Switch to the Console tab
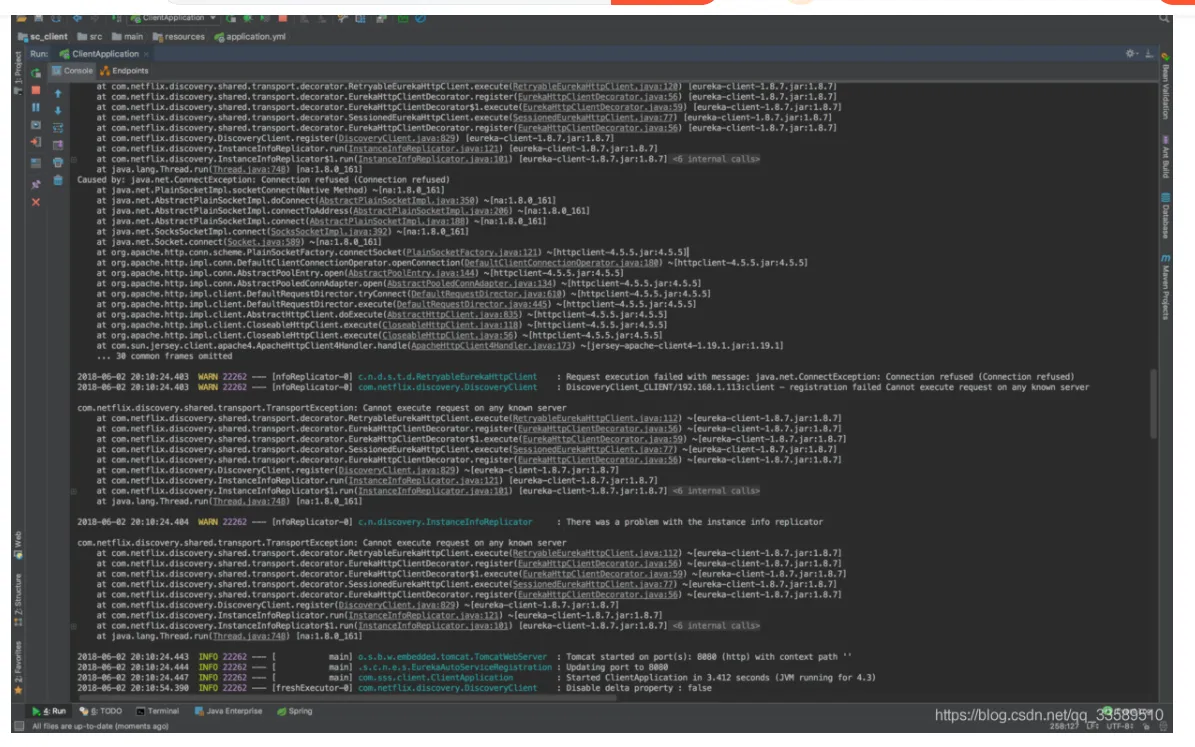Screen dimensions: 1195x747 (x=72, y=71)
